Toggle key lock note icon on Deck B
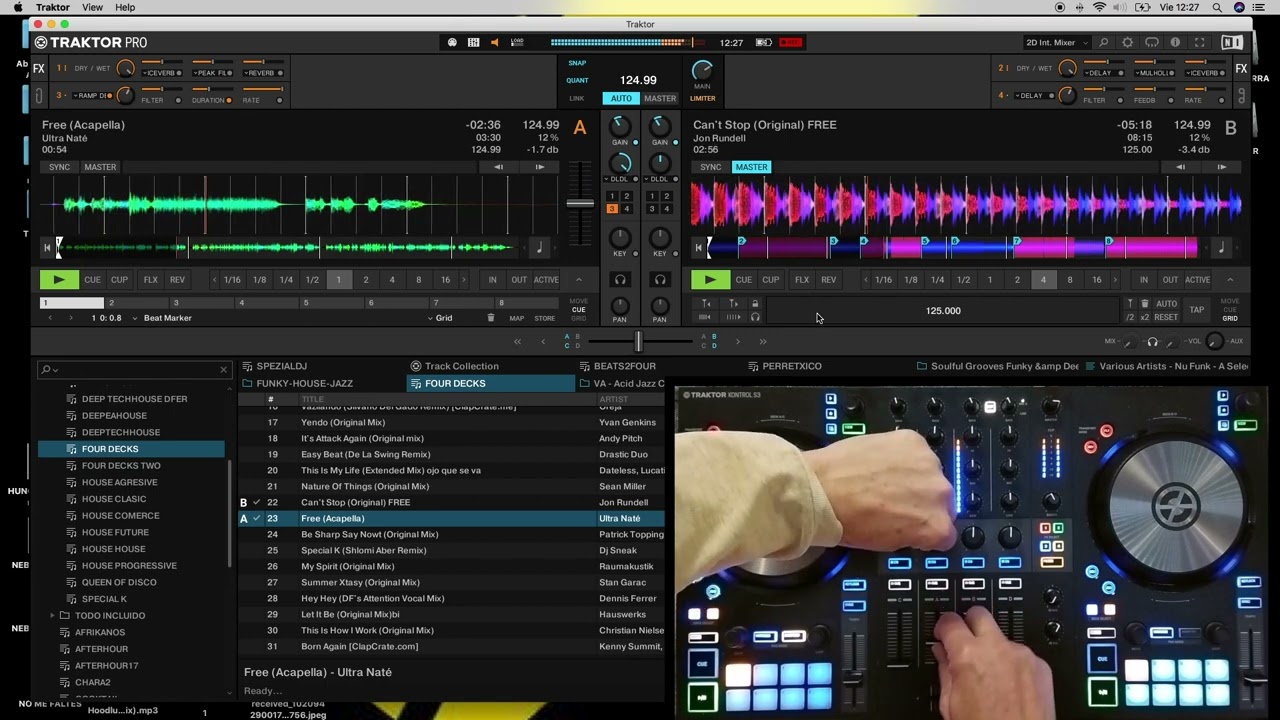 pos(1221,247)
